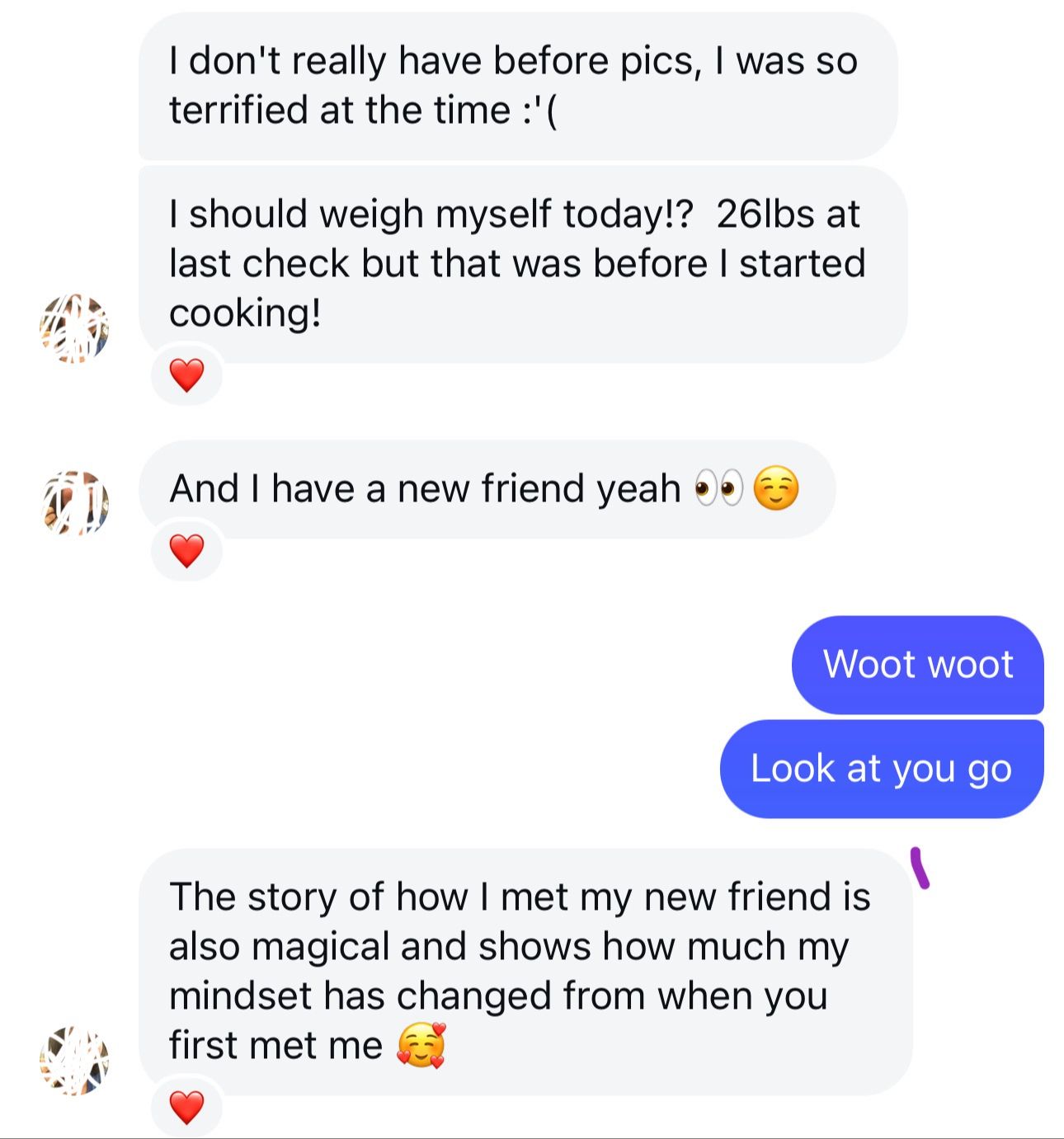The width and height of the screenshot is (1064, 1139).
Task: Open the sender avatar beside the cooking message
Action: tap(74, 328)
